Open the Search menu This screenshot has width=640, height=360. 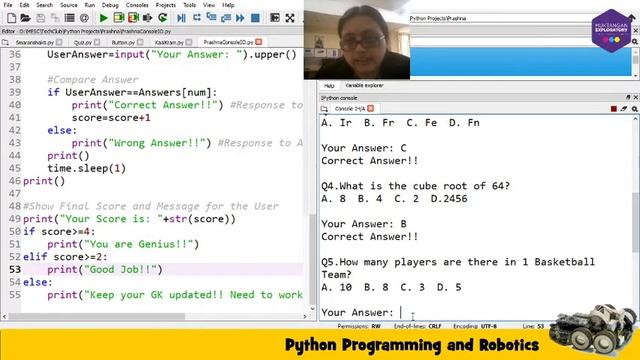coord(44,5)
